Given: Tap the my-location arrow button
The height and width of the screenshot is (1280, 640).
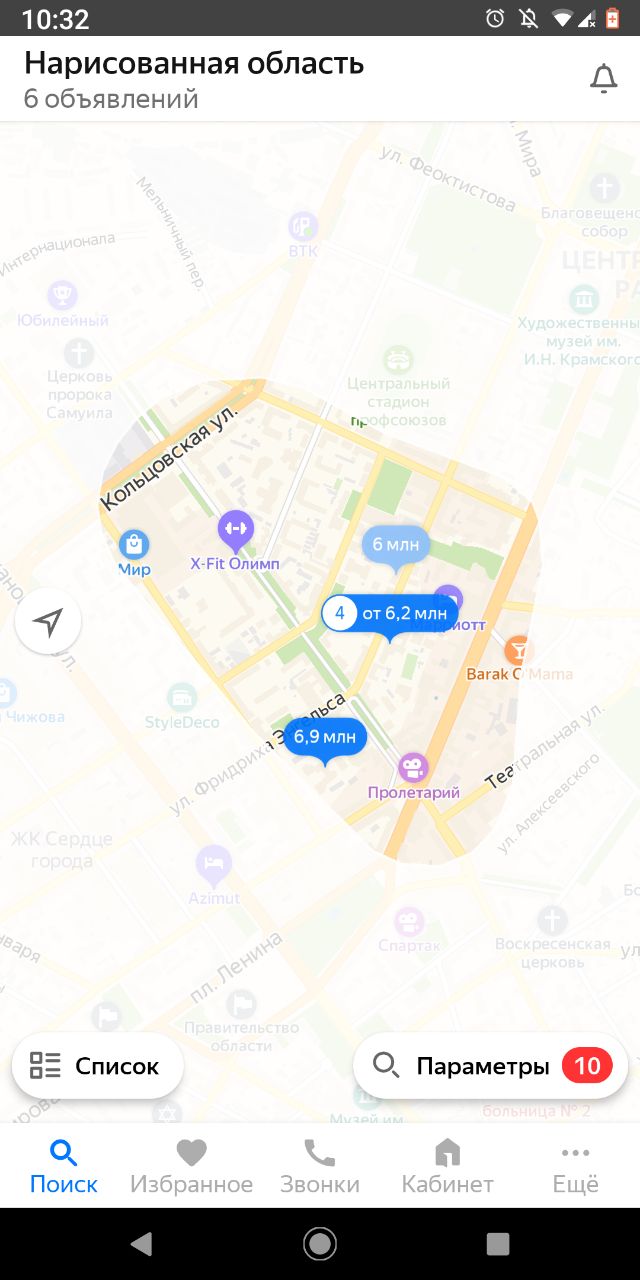Looking at the screenshot, I should [48, 621].
